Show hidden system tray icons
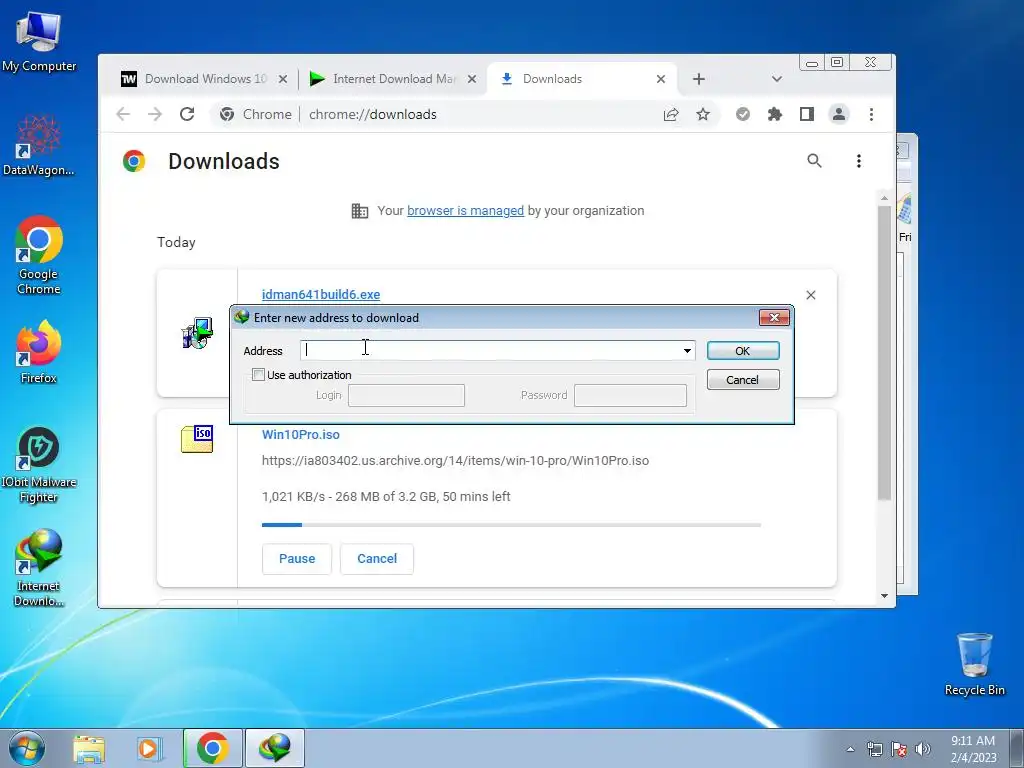The height and width of the screenshot is (768, 1024). point(850,749)
